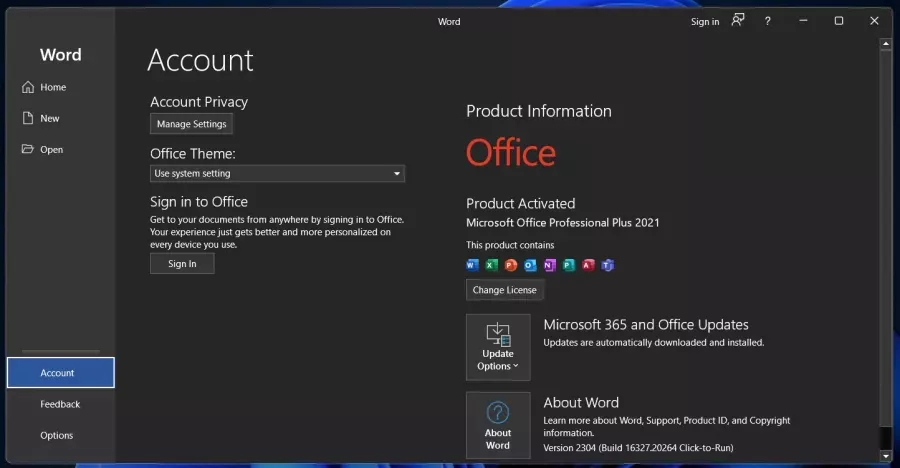Screen dimensions: 900x468
Task: Click the 'About Word' heading text
Action: pyautogui.click(x=581, y=403)
